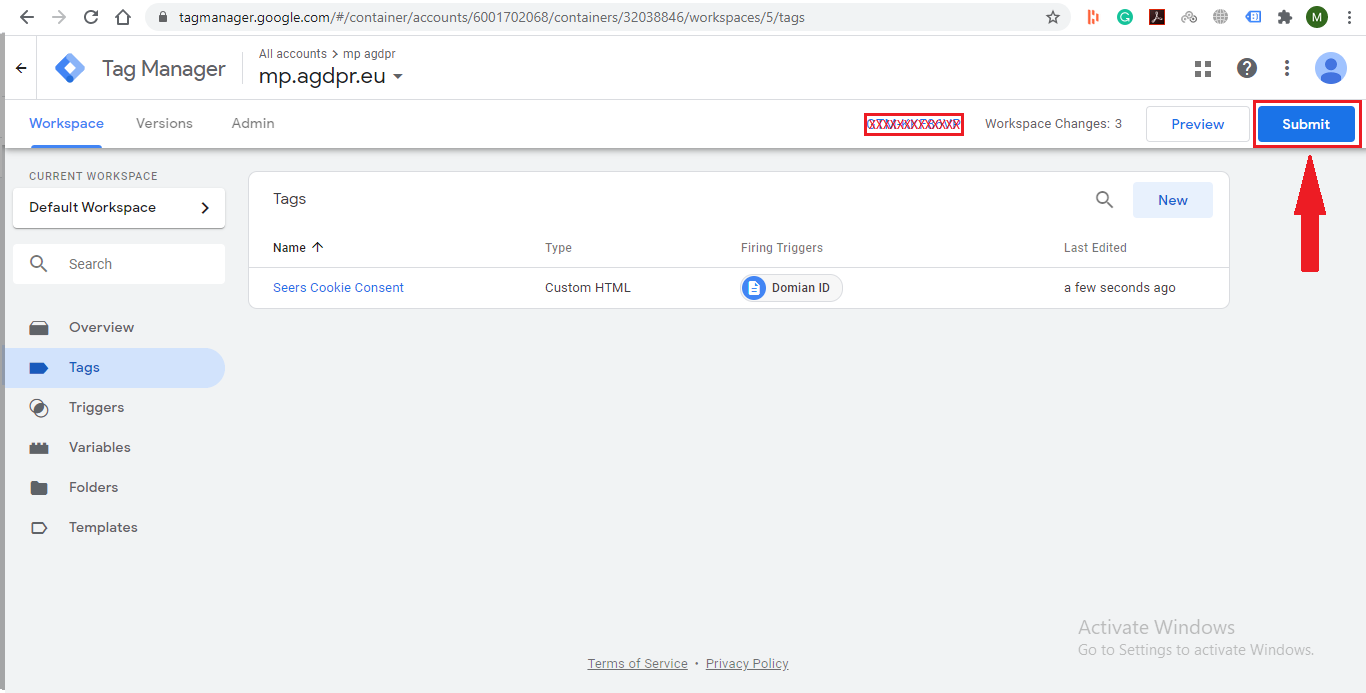Click the Preview button
Viewport: 1366px width, 693px height.
tap(1198, 124)
